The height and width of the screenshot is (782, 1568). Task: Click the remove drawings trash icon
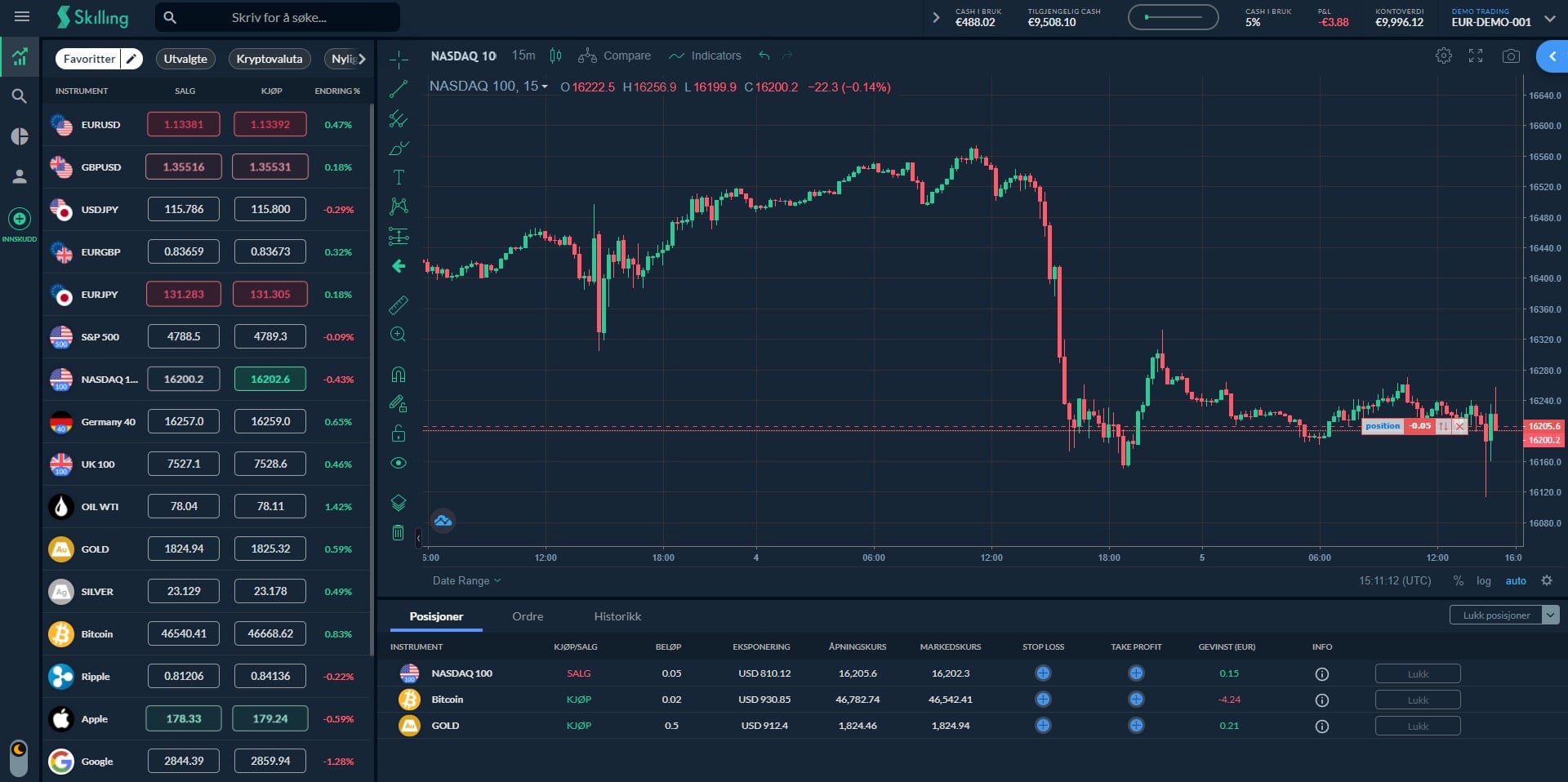[399, 532]
